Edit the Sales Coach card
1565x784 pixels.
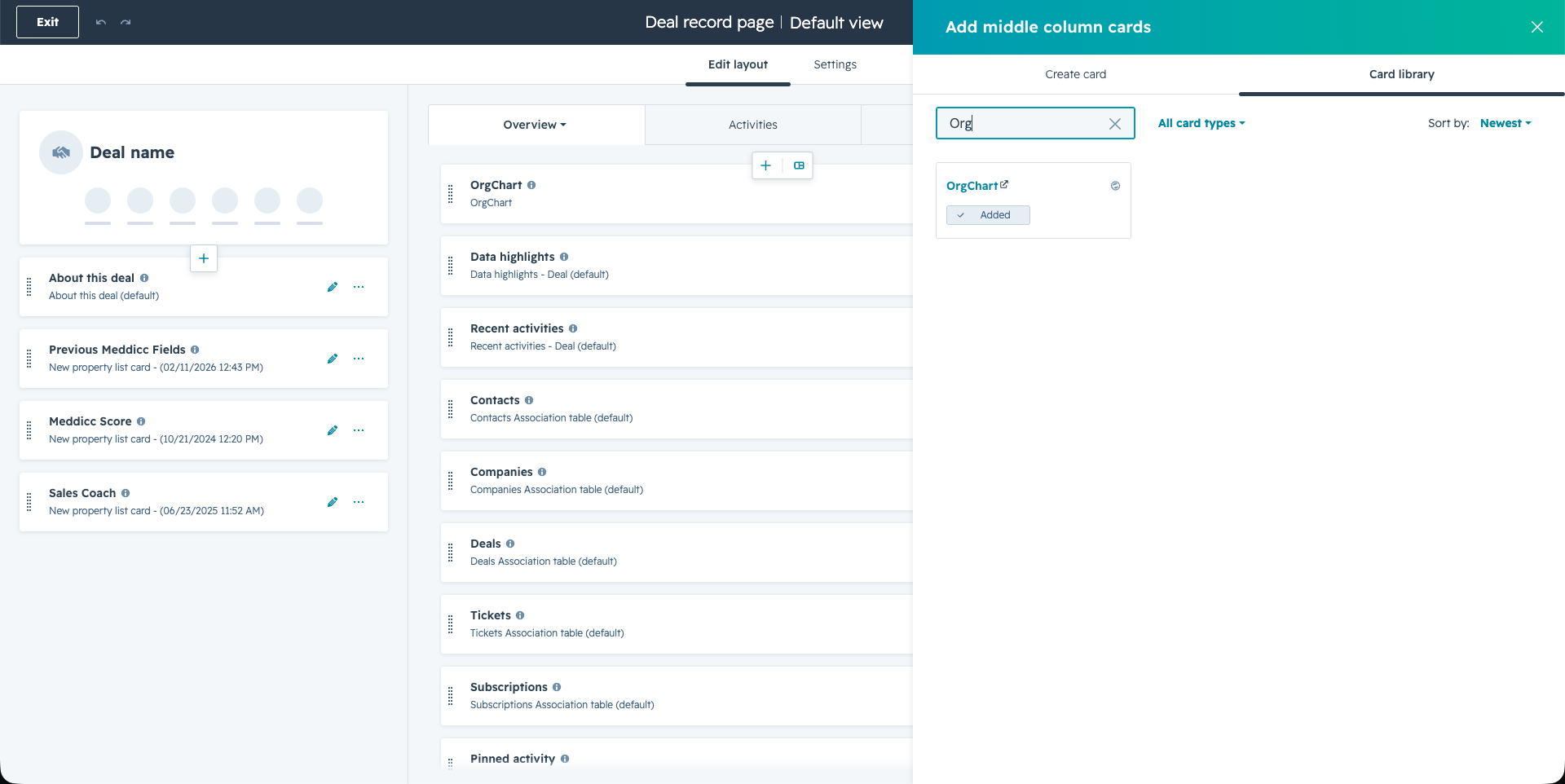pos(333,502)
